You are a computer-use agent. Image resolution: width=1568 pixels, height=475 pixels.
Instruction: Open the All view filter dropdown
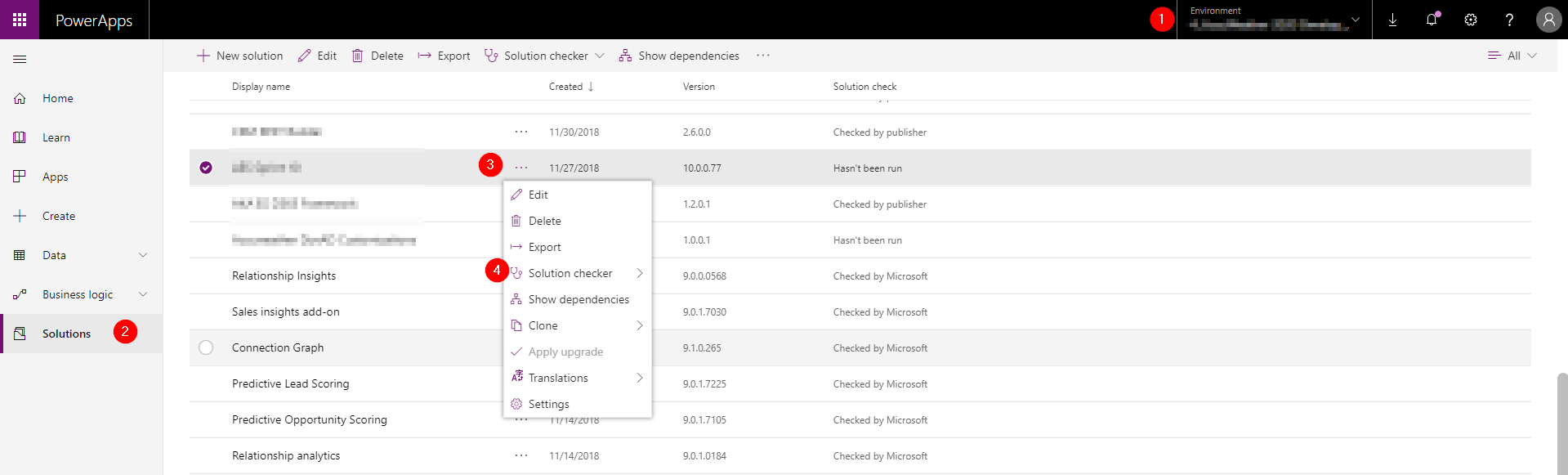tap(1512, 56)
